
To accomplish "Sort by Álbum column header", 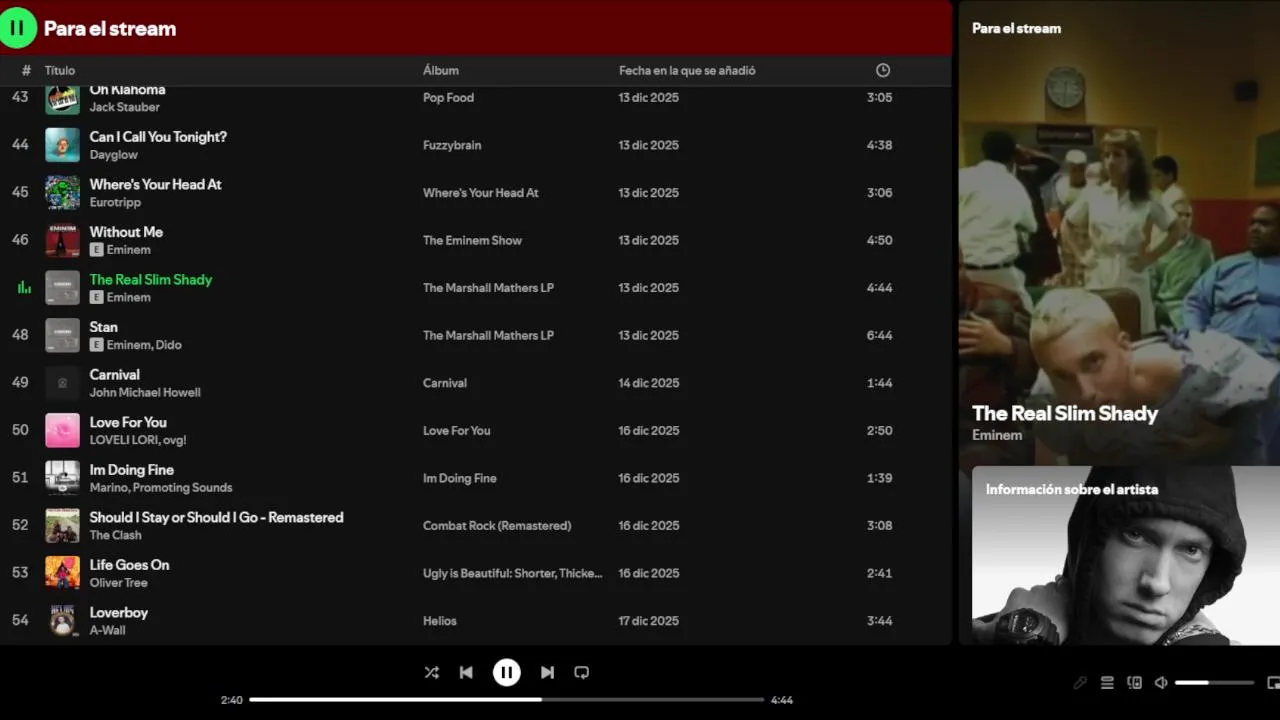I will 441,71.
